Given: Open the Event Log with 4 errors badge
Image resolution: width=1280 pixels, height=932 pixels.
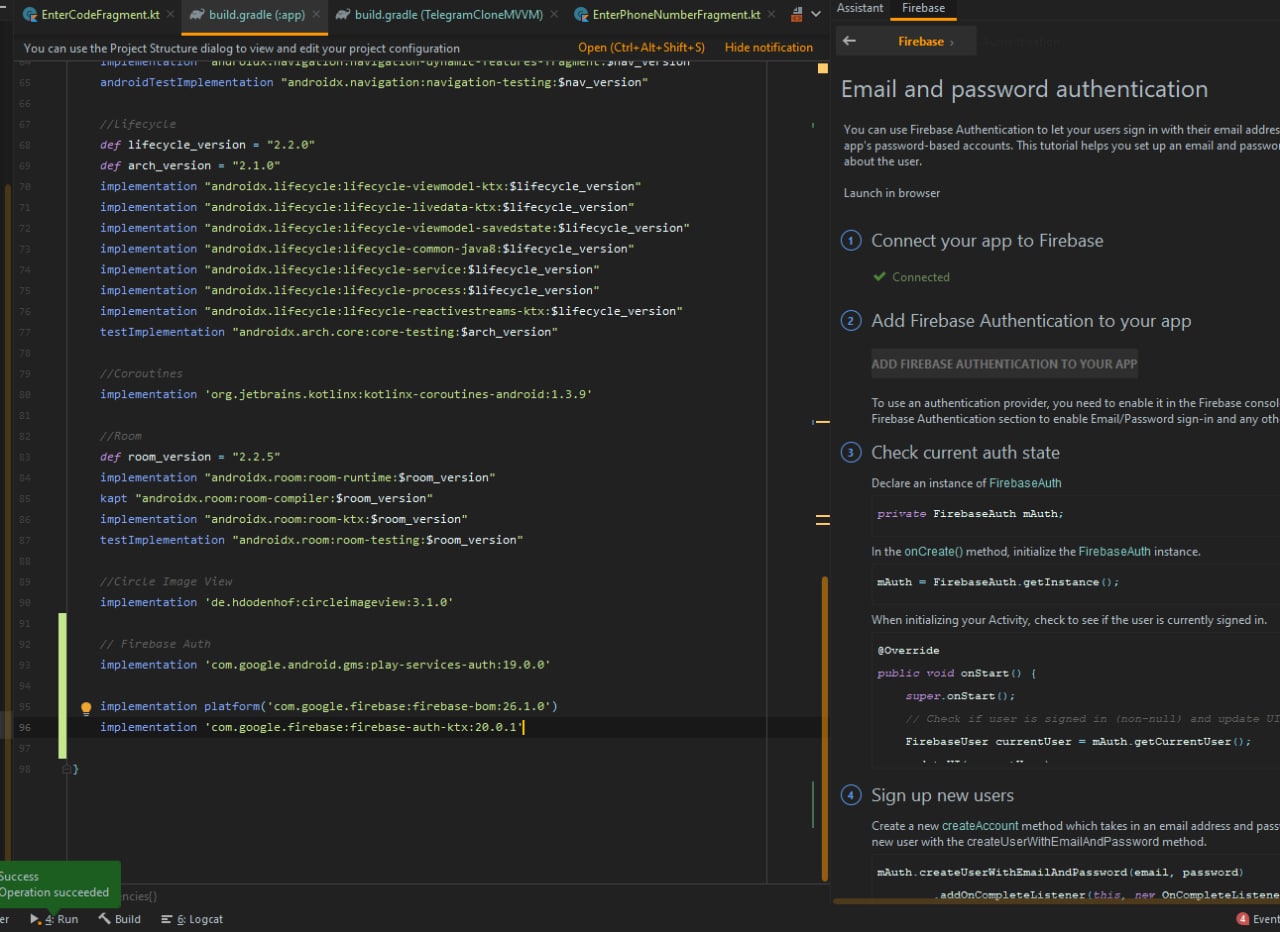Looking at the screenshot, I should 1257,919.
